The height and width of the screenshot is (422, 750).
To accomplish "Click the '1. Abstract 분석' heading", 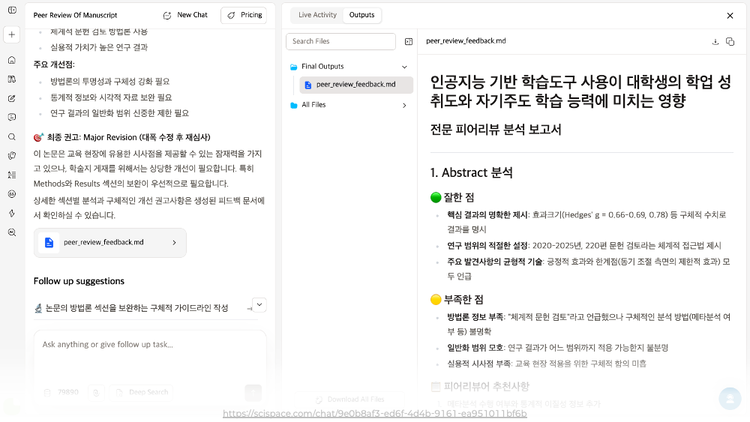I will pyautogui.click(x=471, y=173).
